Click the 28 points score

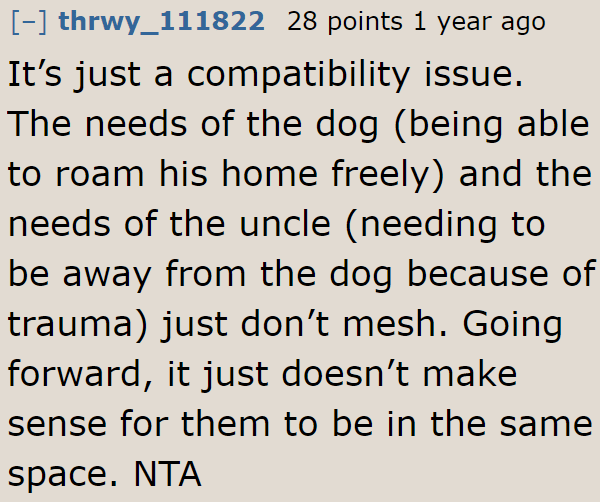click(345, 22)
